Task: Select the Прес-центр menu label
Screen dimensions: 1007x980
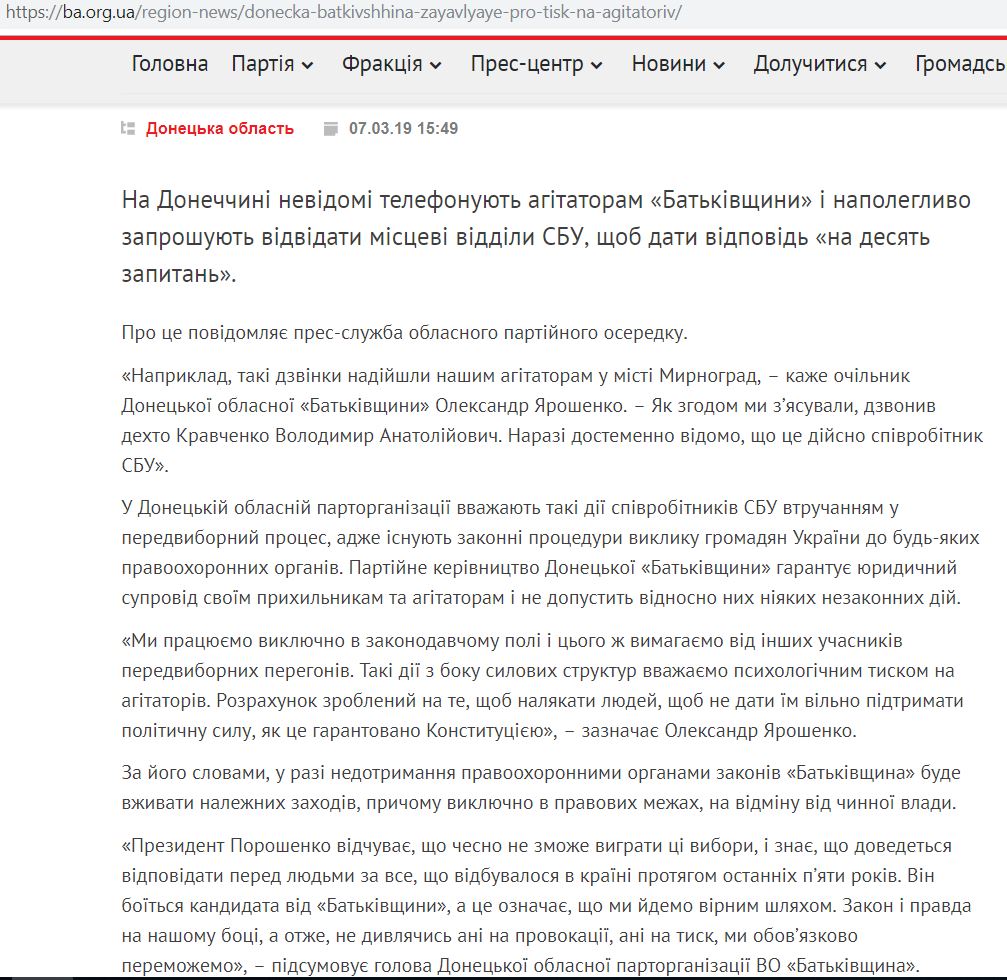Action: pyautogui.click(x=527, y=64)
